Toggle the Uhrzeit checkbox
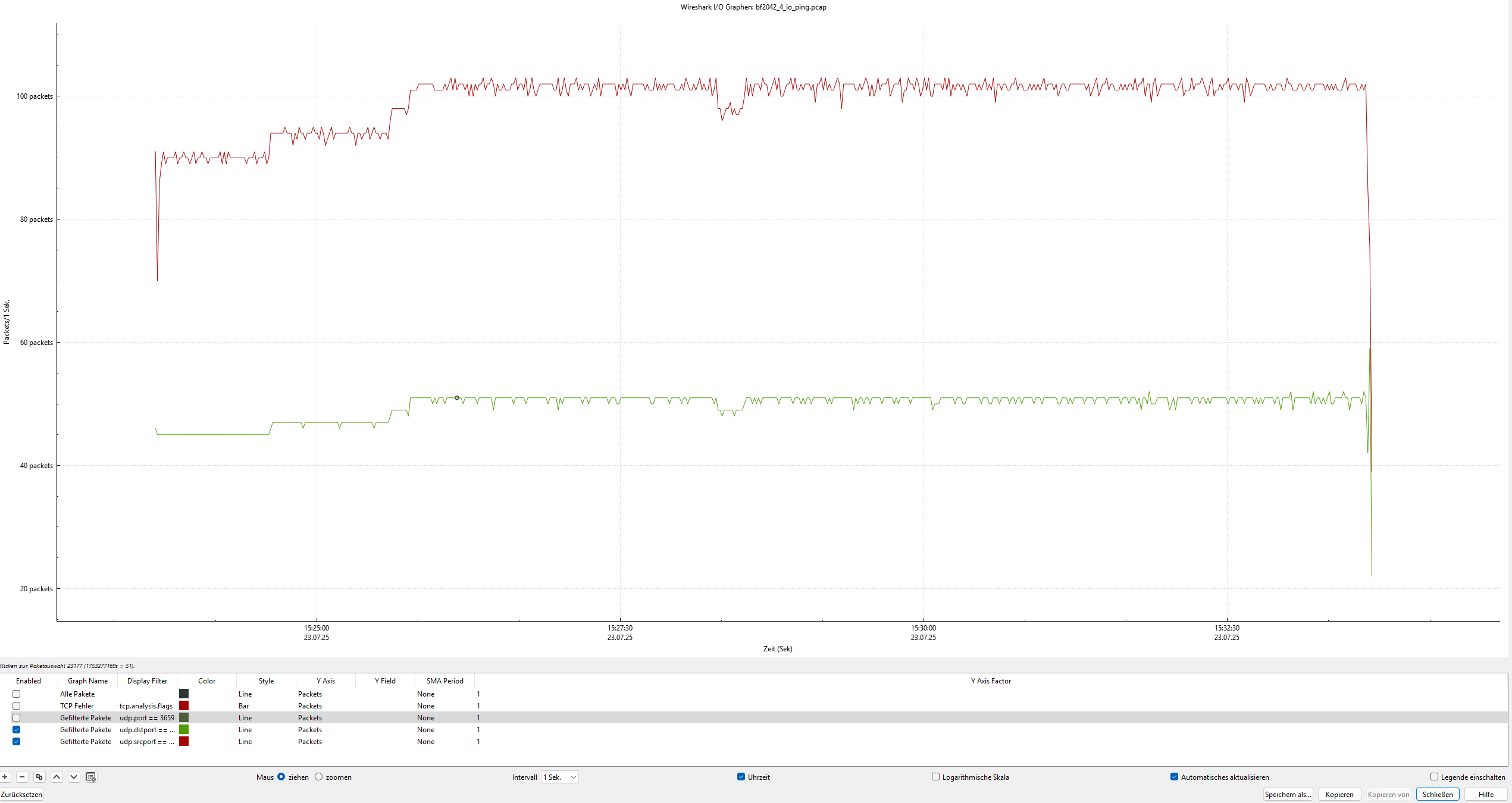The image size is (1512, 803). (x=741, y=777)
